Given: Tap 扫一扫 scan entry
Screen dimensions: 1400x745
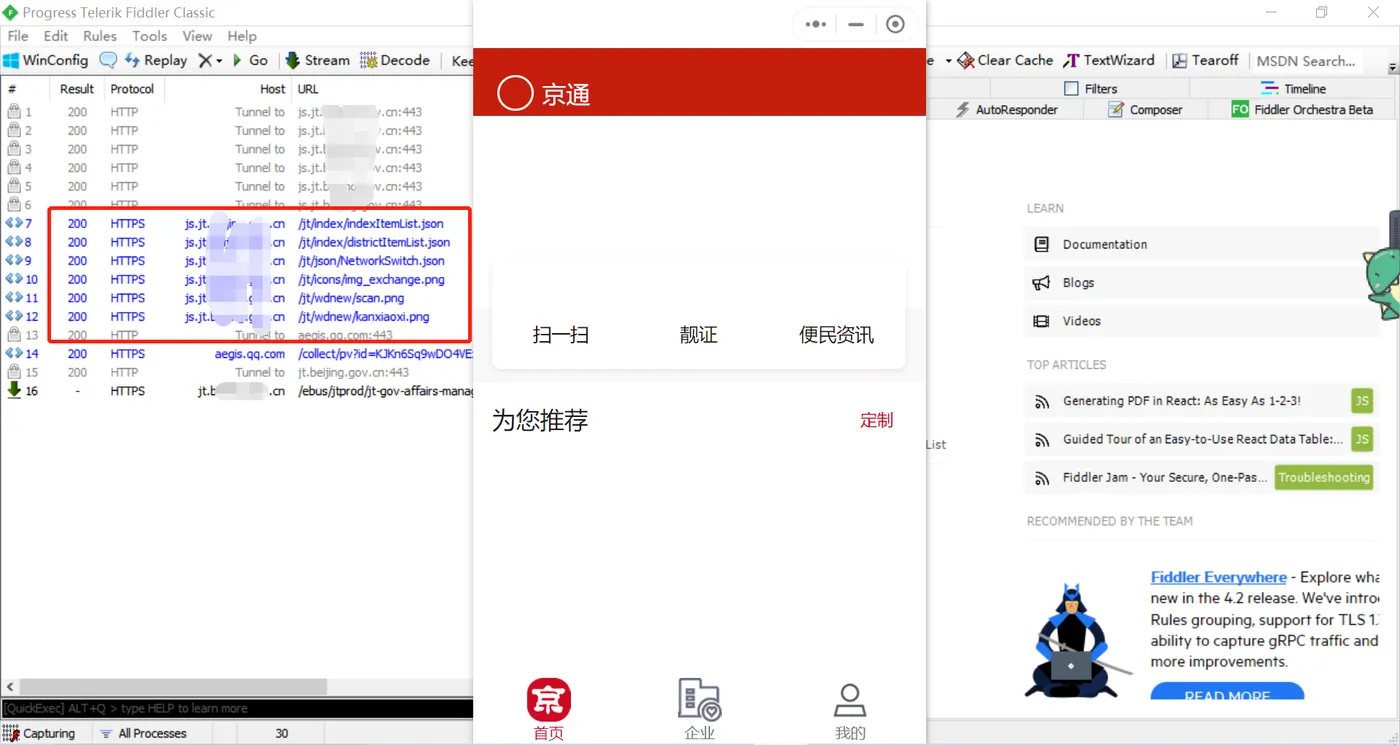Looking at the screenshot, I should (561, 335).
